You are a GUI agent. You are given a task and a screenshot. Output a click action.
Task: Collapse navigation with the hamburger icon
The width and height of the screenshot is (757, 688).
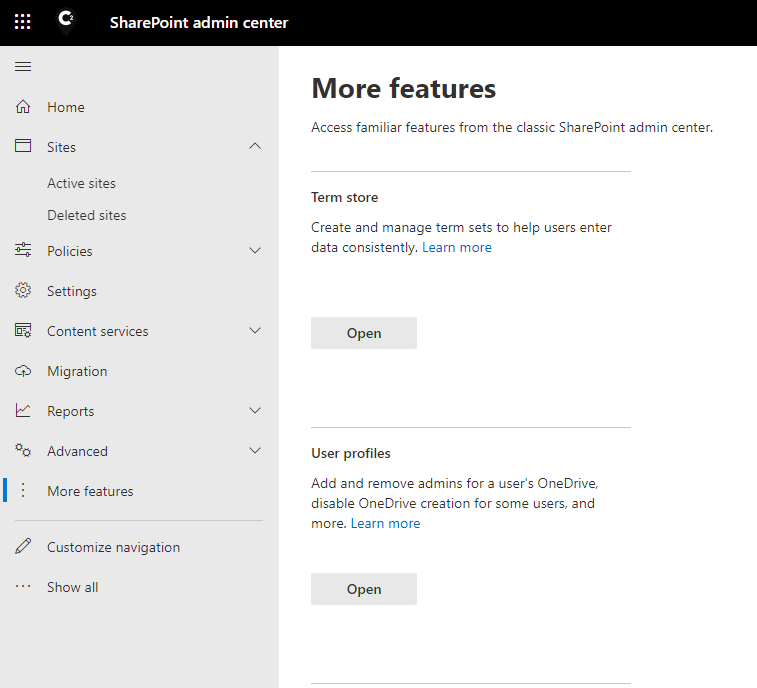coord(23,67)
